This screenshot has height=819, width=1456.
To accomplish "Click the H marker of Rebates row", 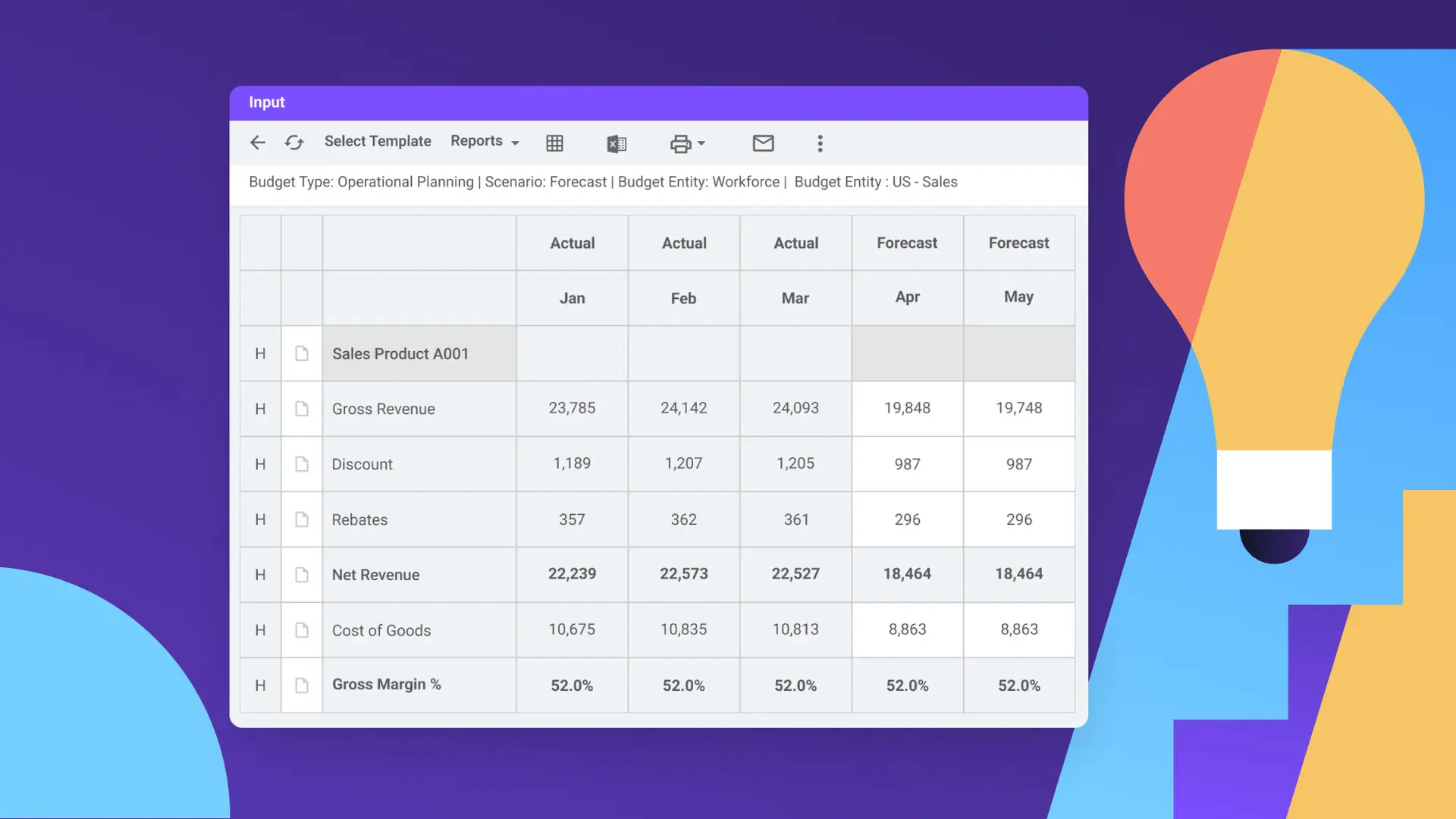I will (260, 519).
